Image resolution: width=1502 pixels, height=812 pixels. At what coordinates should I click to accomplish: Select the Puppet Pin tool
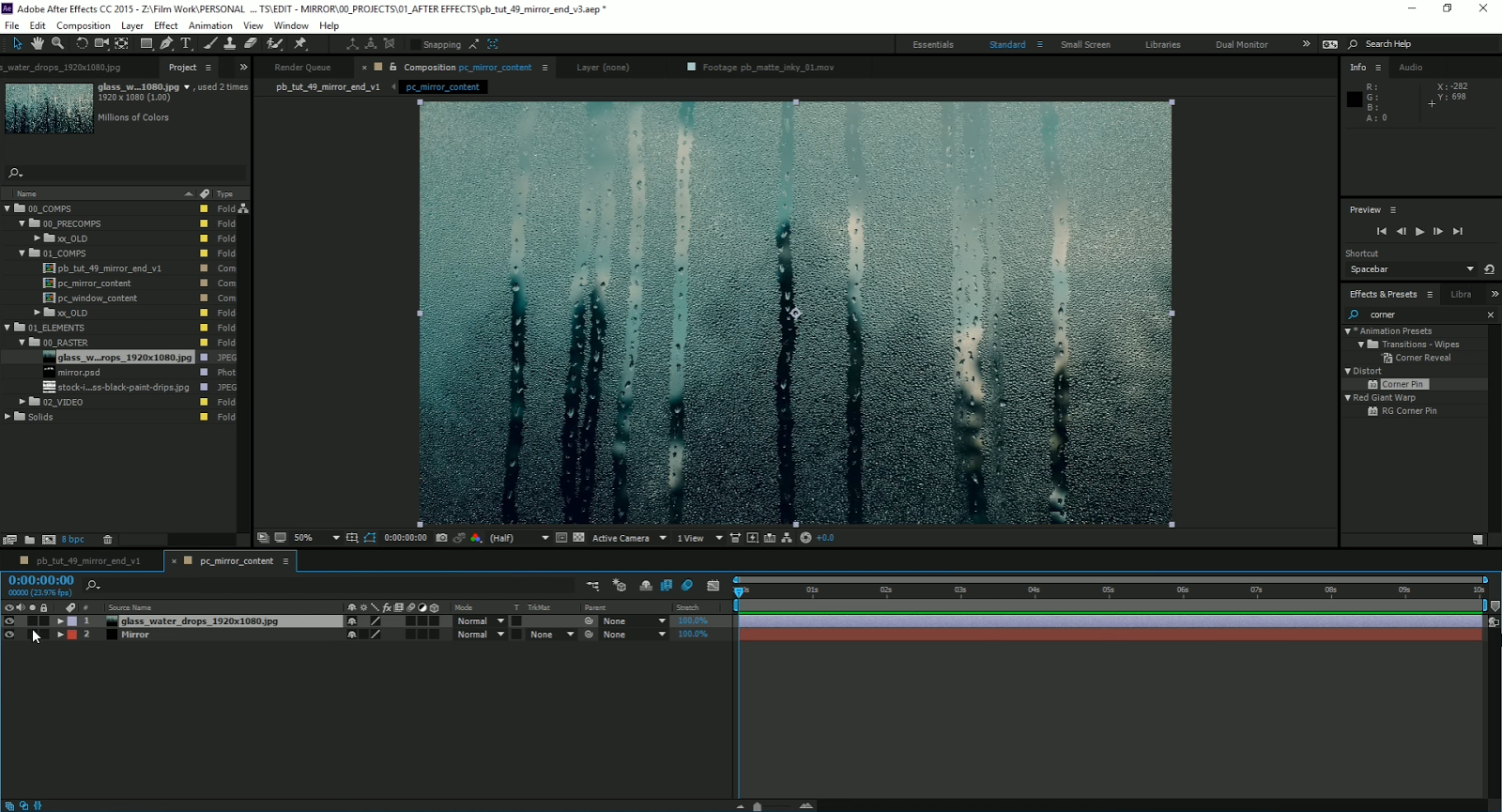pyautogui.click(x=300, y=43)
